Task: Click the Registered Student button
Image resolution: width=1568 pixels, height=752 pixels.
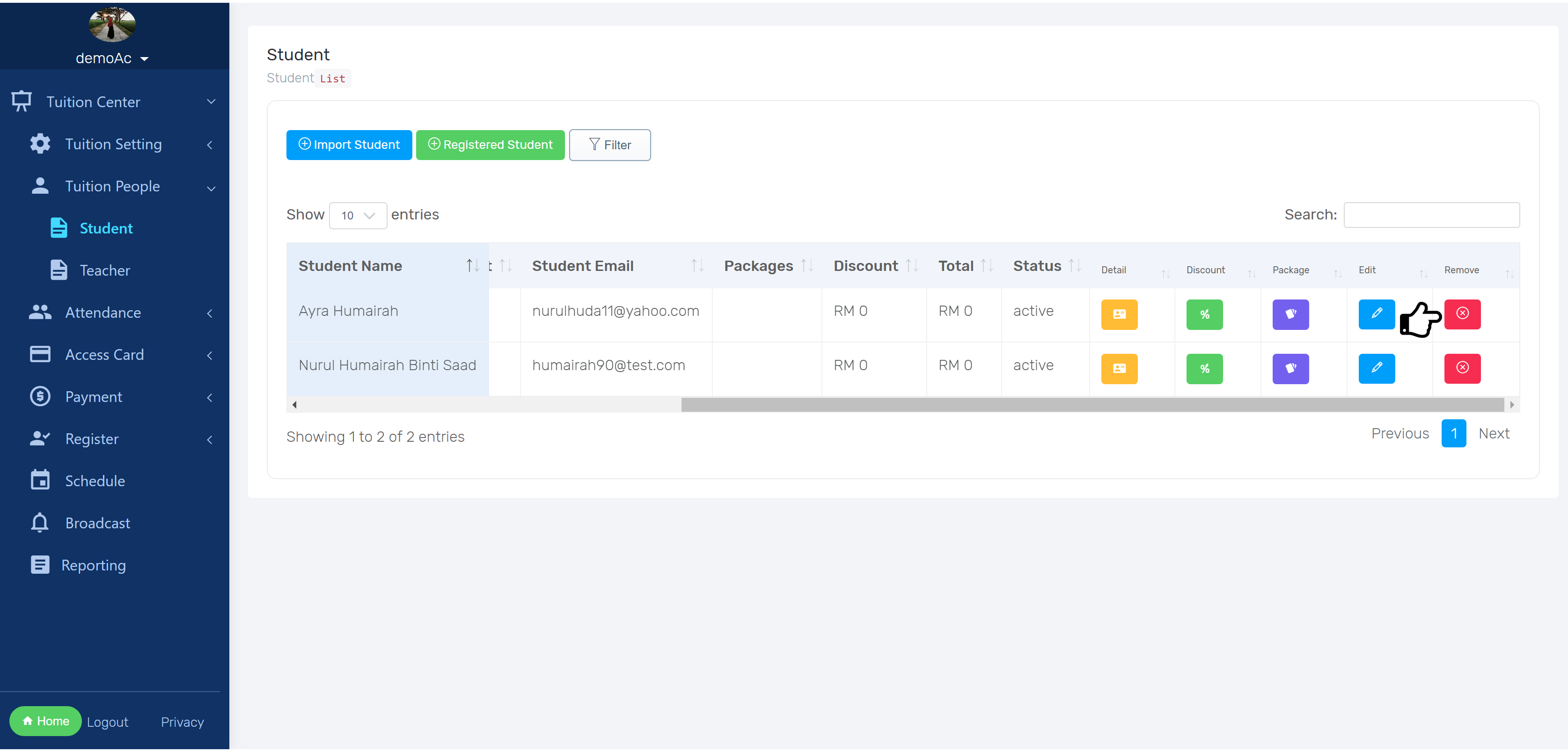Action: (490, 145)
